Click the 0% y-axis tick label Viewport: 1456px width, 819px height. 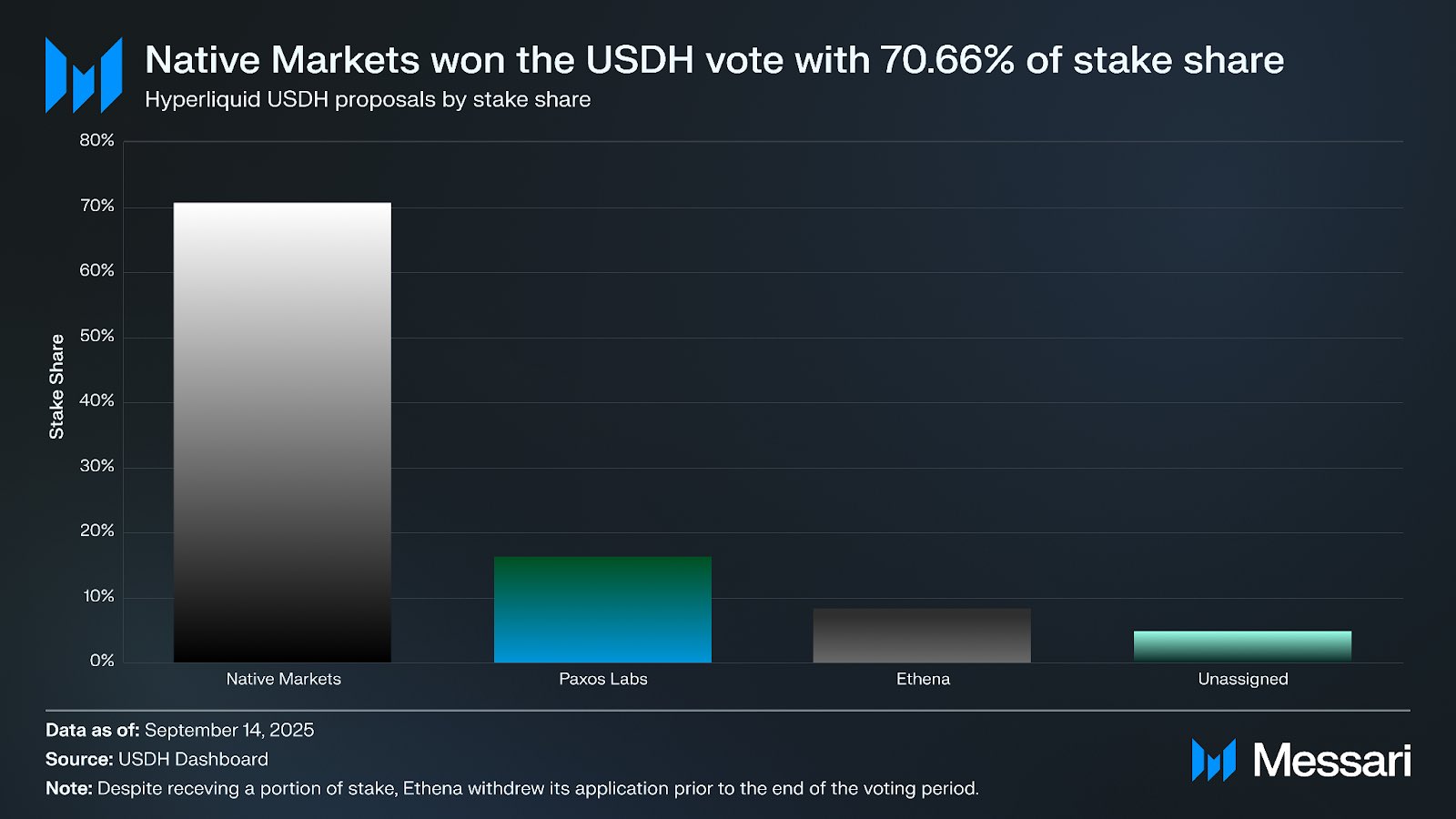[102, 661]
